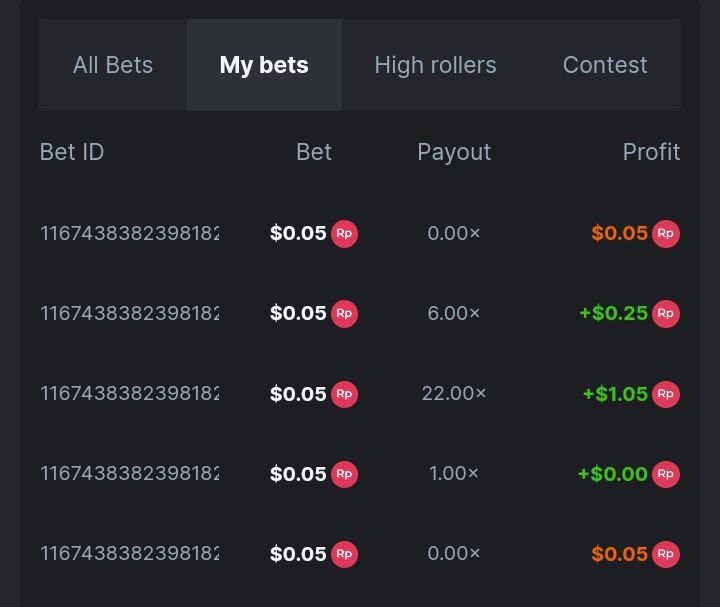720x607 pixels.
Task: Switch to the All Bets tab
Action: (x=113, y=65)
